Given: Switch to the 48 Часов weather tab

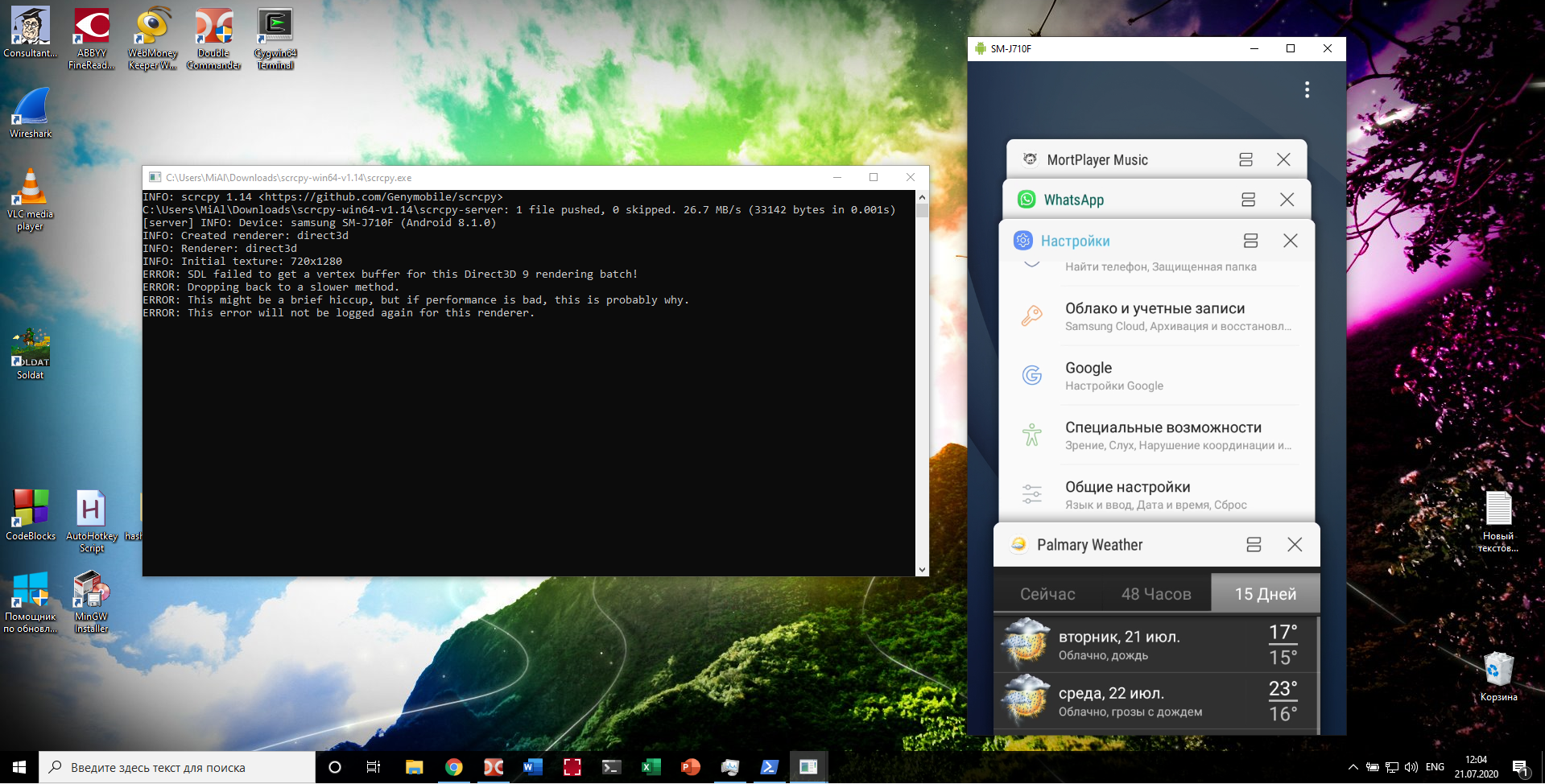Looking at the screenshot, I should pos(1156,594).
